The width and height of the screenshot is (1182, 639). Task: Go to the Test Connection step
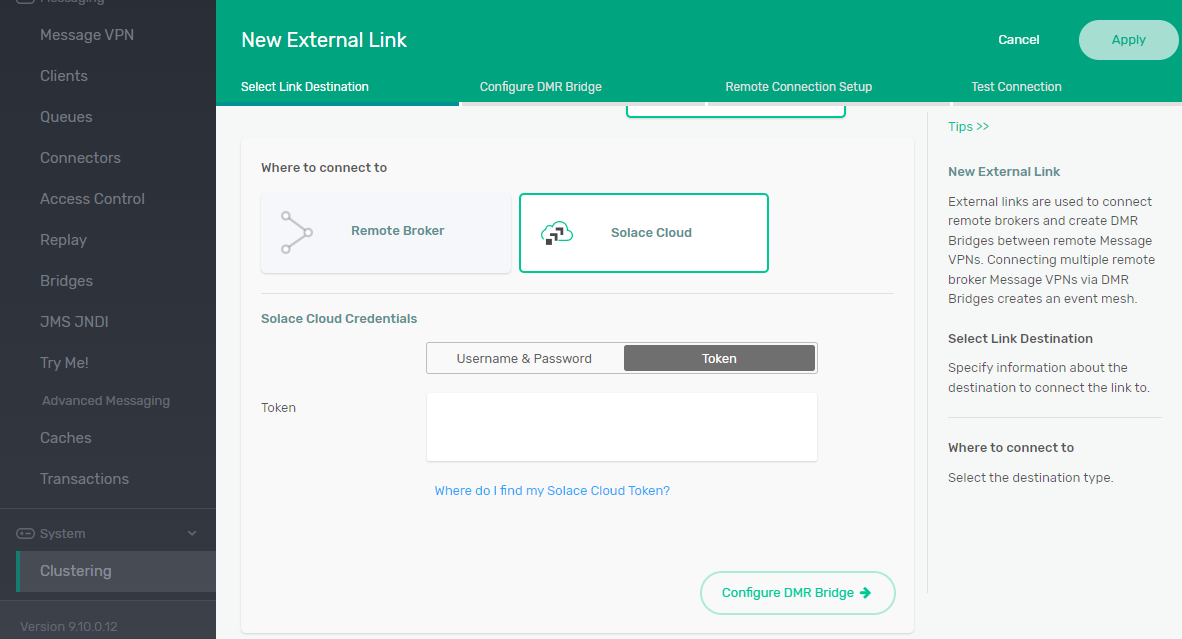[1016, 87]
